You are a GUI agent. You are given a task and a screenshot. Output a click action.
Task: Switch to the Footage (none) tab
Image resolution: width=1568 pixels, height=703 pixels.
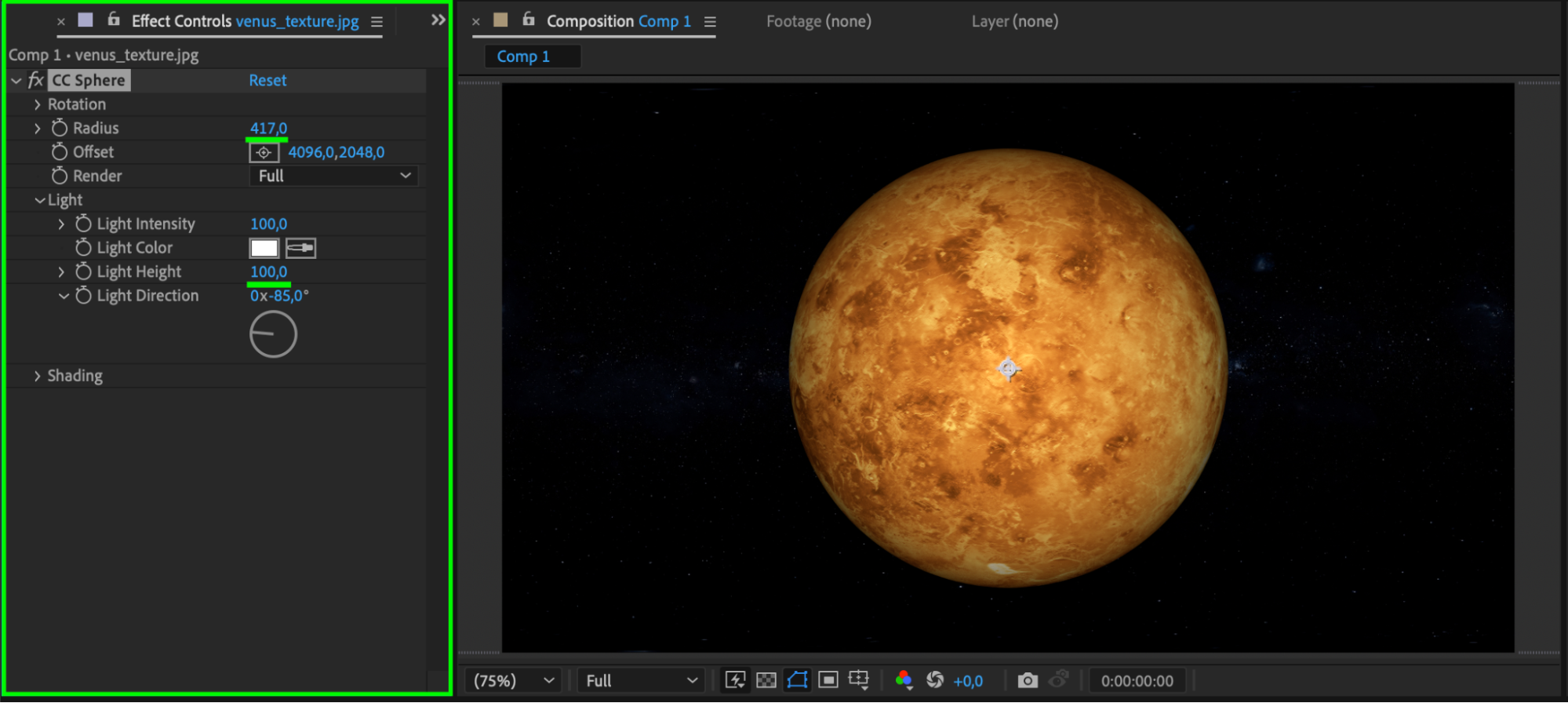tap(818, 21)
